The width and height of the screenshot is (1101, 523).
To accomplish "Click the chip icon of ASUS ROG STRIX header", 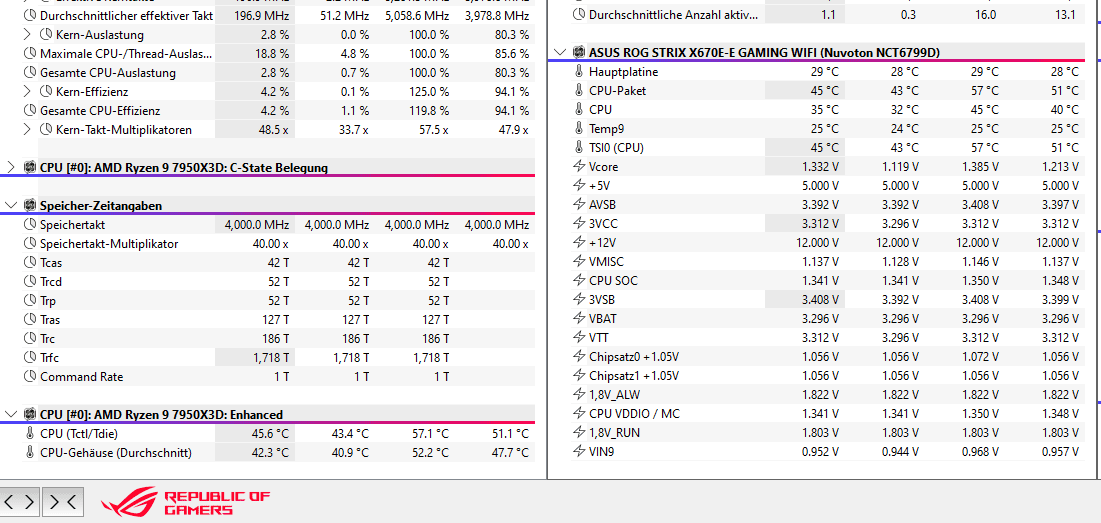I will click(x=579, y=52).
